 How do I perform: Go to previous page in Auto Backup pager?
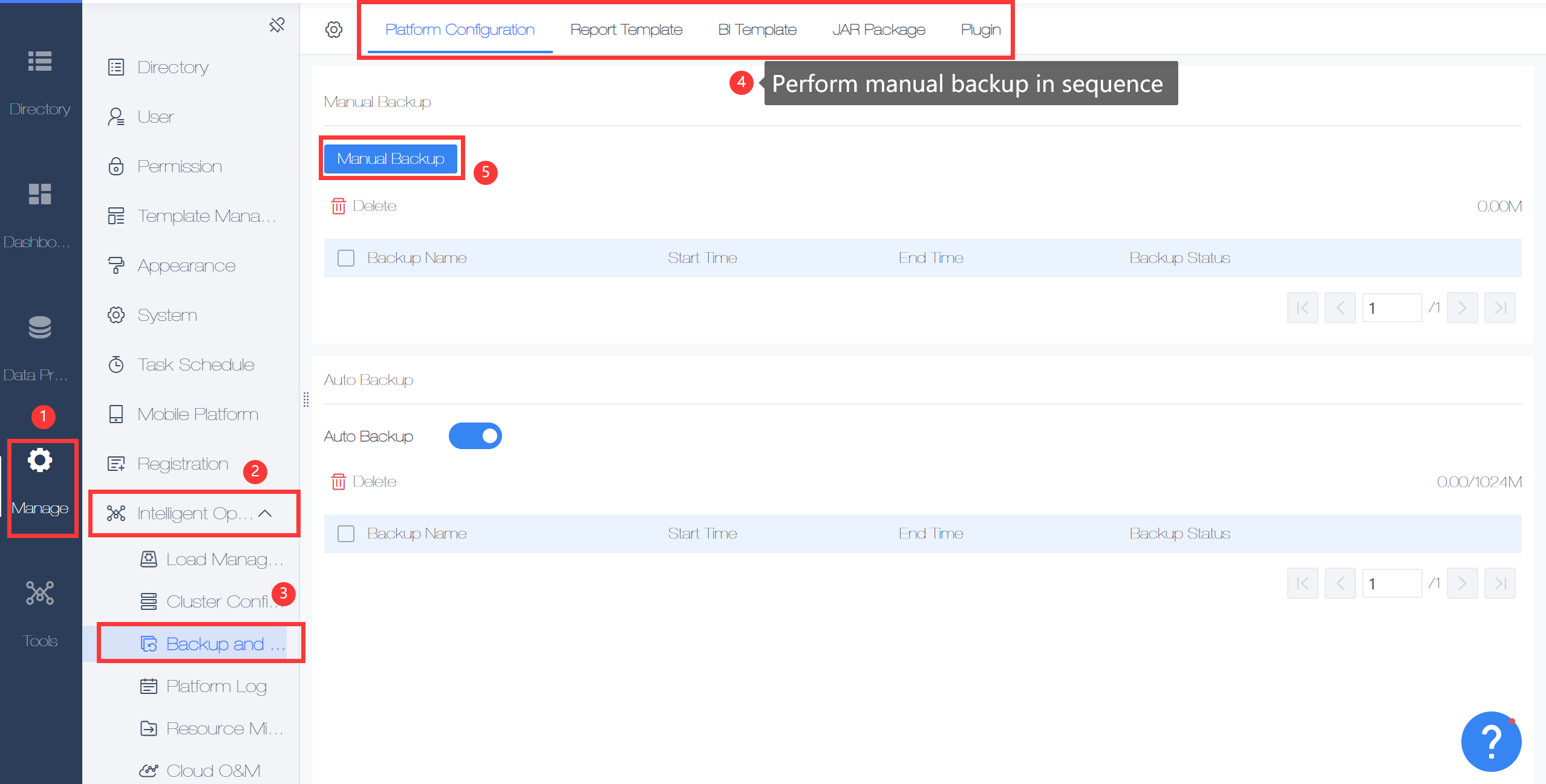click(1340, 583)
